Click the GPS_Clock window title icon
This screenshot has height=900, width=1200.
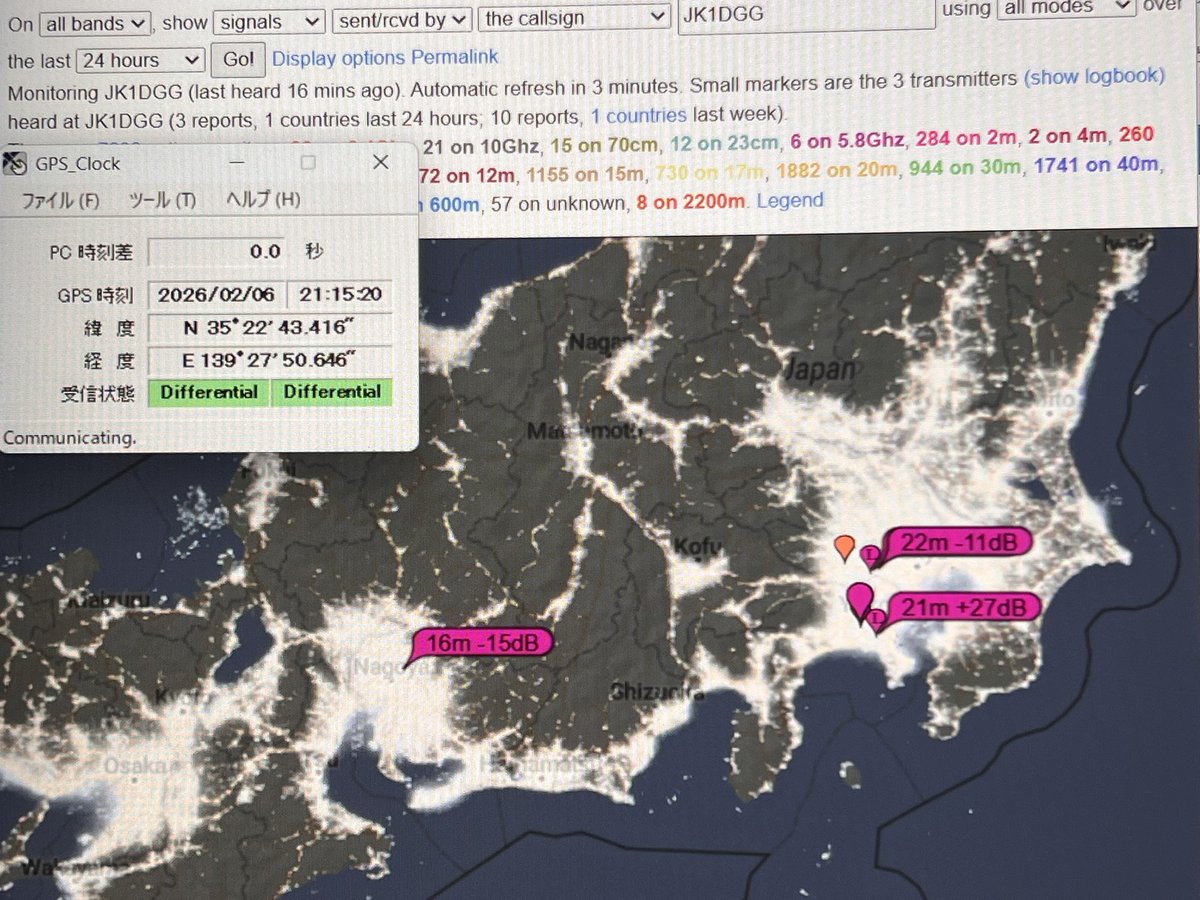[x=16, y=162]
